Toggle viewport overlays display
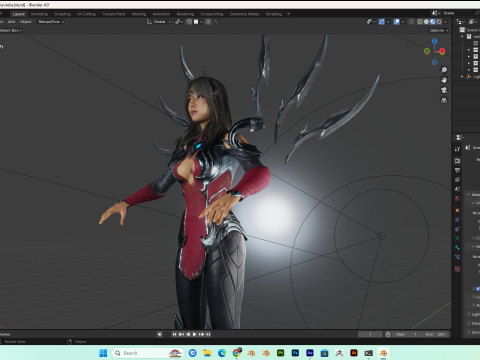Viewport: 480px width, 360px height. click(x=397, y=22)
